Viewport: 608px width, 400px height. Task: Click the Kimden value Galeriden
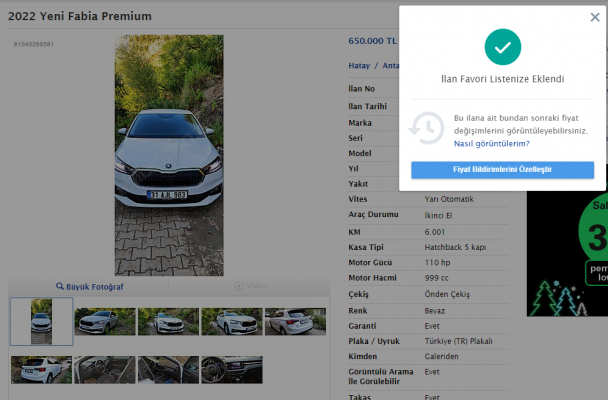point(441,357)
